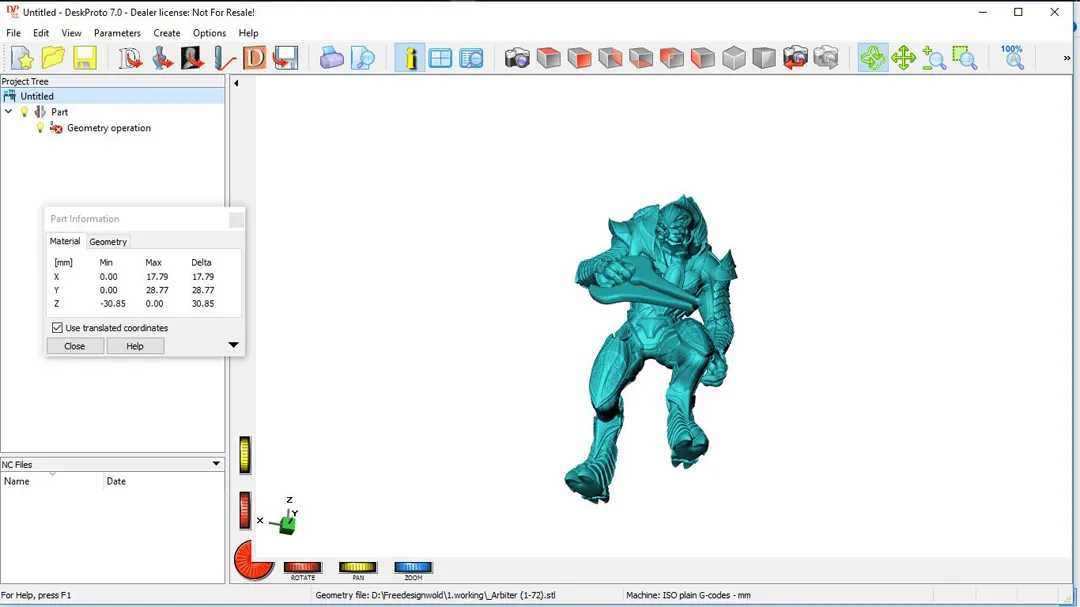1080x607 pixels.
Task: Click the Print icon
Action: [331, 58]
